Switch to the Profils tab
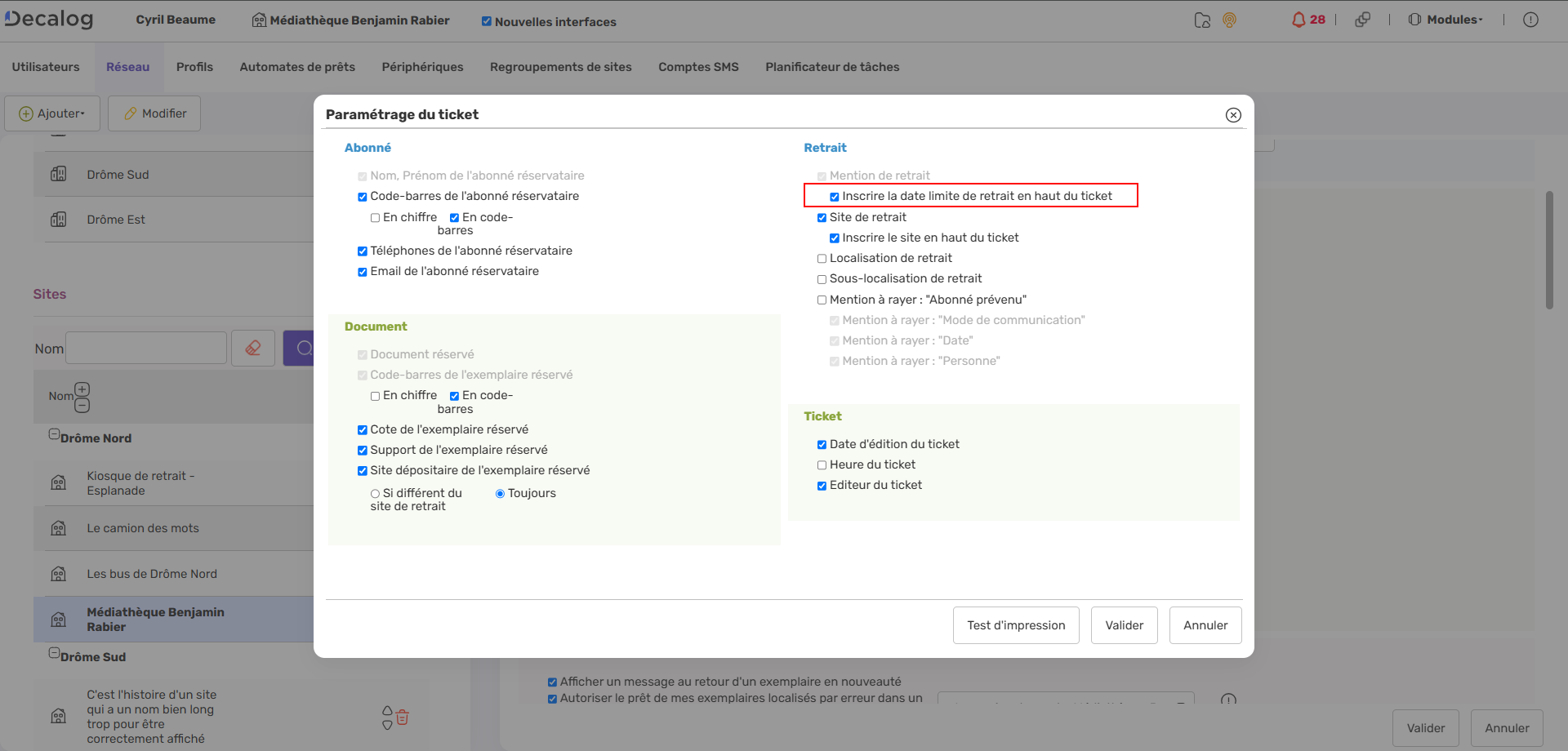This screenshot has width=1568, height=751. pyautogui.click(x=194, y=67)
